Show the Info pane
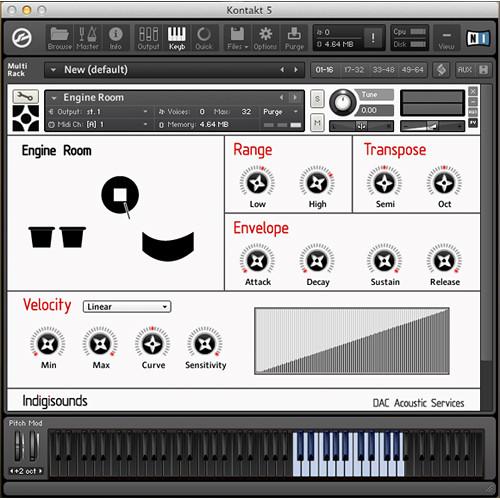The height and width of the screenshot is (500, 500). tap(115, 38)
